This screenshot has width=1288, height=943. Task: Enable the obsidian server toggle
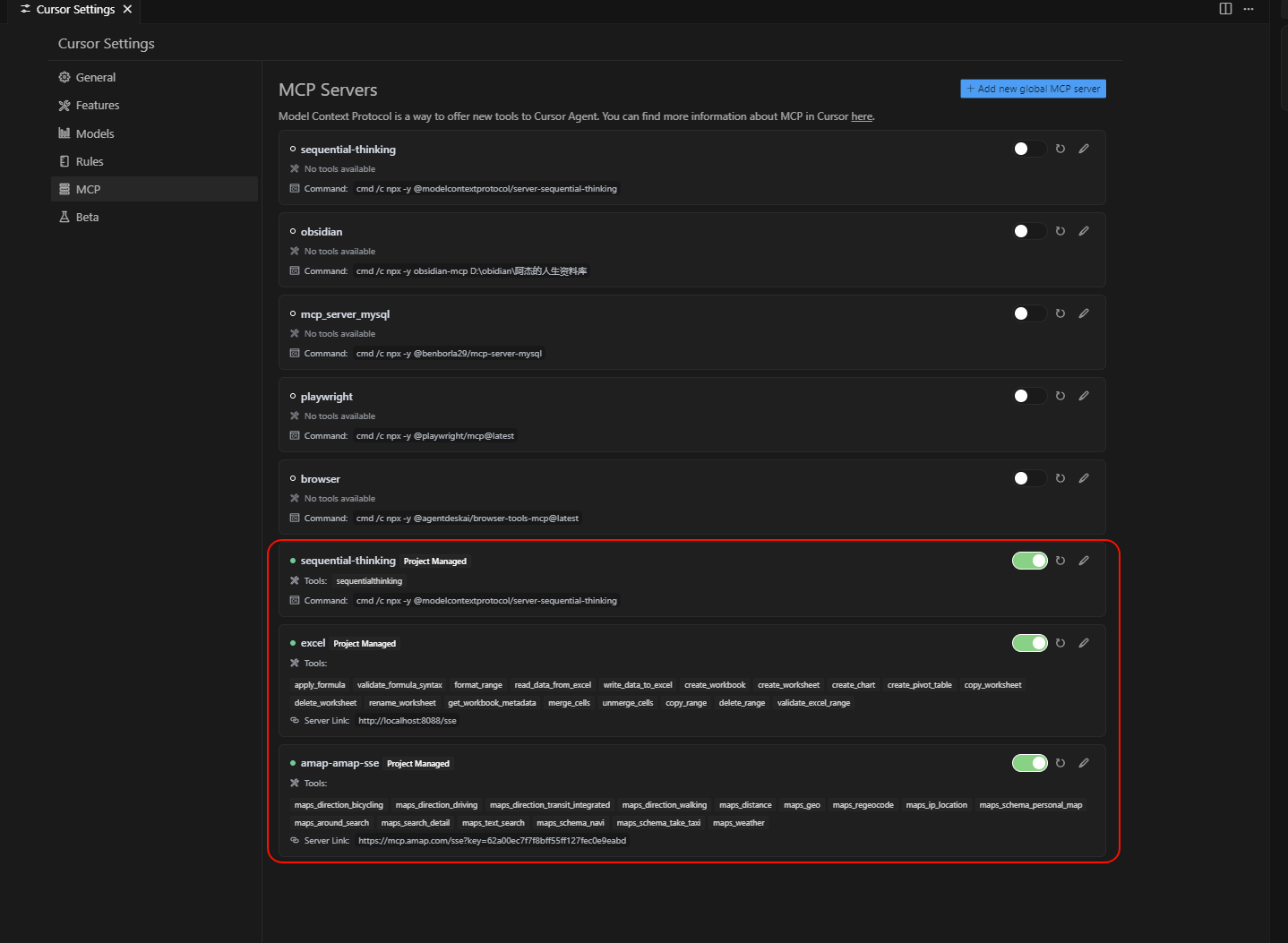(x=1029, y=231)
